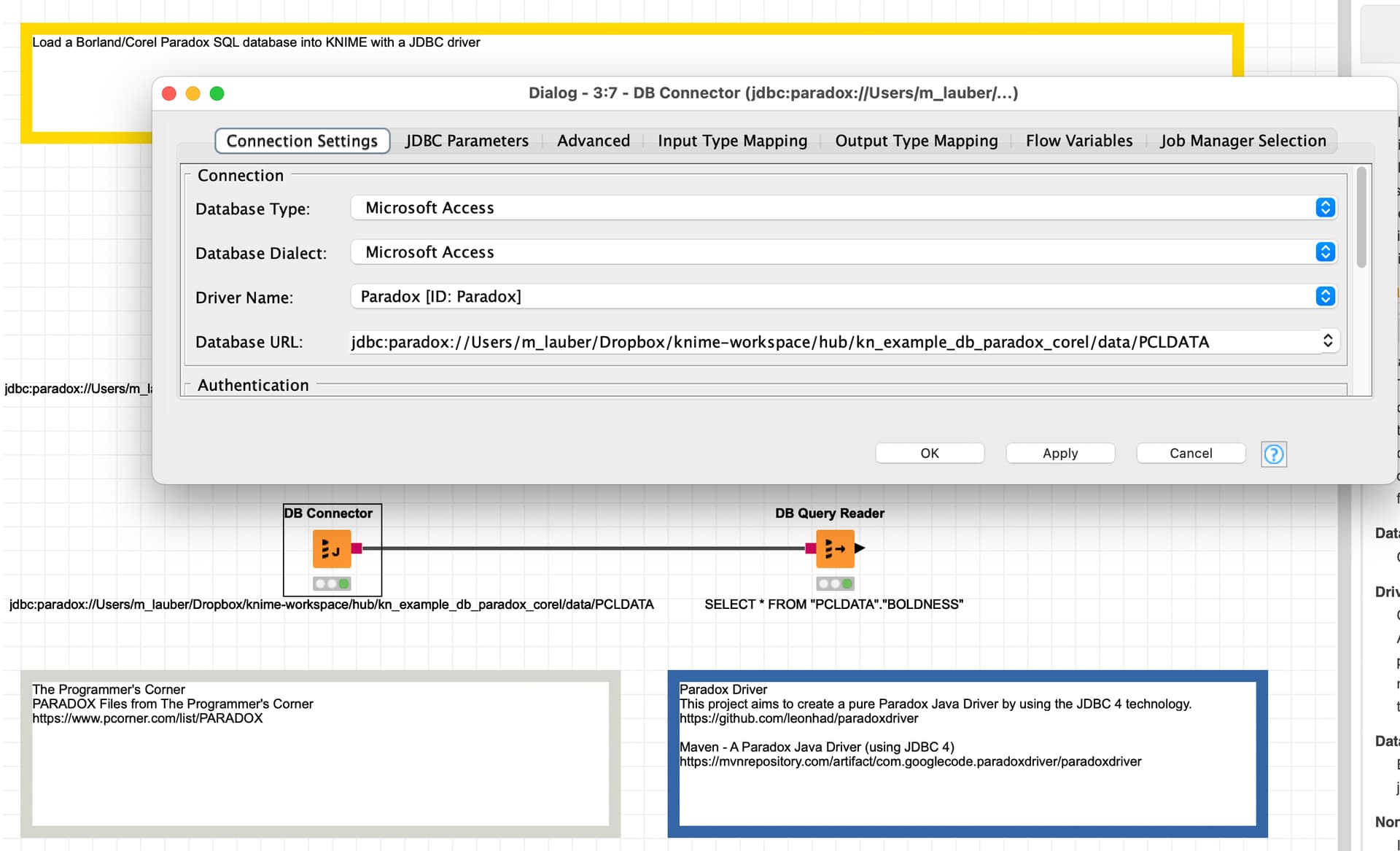
Task: Click the 'Paradox Driver' annotation heading
Action: pyautogui.click(x=723, y=689)
